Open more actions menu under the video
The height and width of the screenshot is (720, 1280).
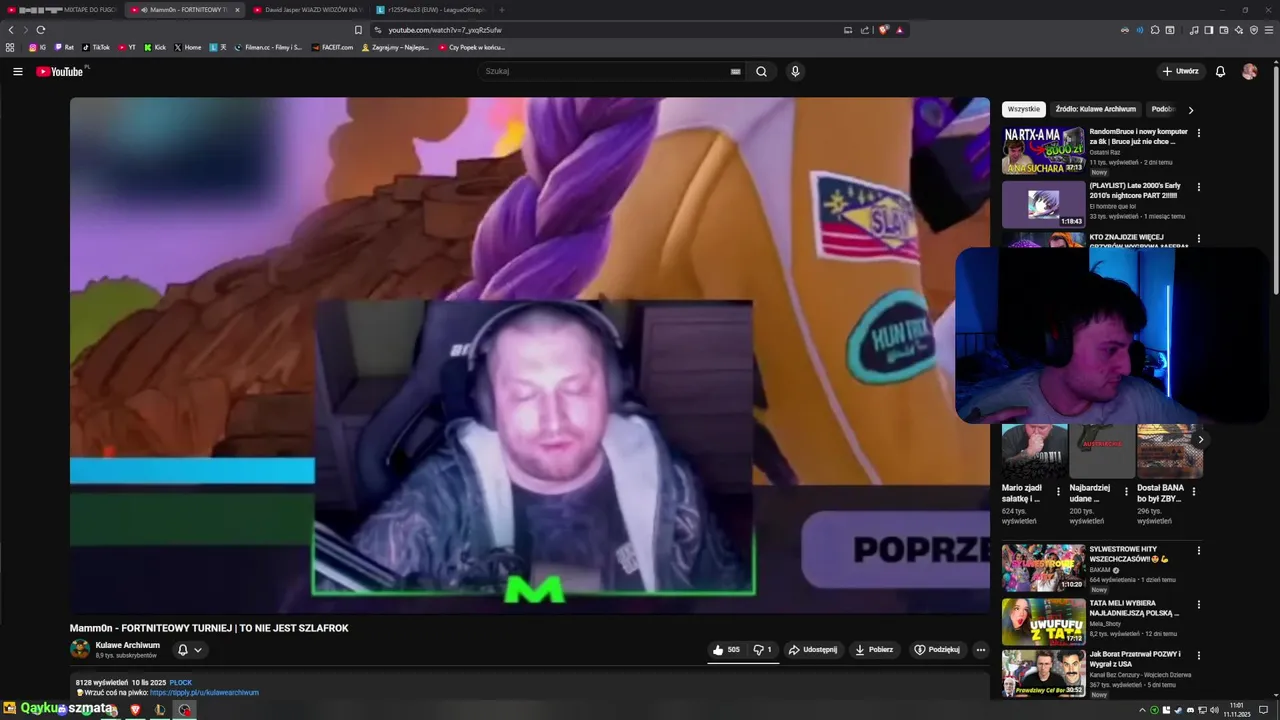980,649
